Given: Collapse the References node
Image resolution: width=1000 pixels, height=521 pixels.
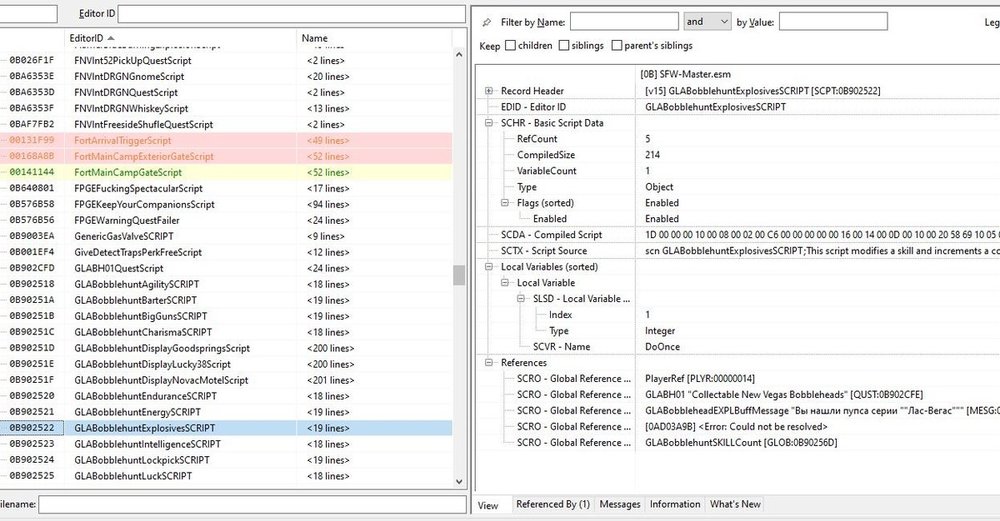Looking at the screenshot, I should (489, 362).
